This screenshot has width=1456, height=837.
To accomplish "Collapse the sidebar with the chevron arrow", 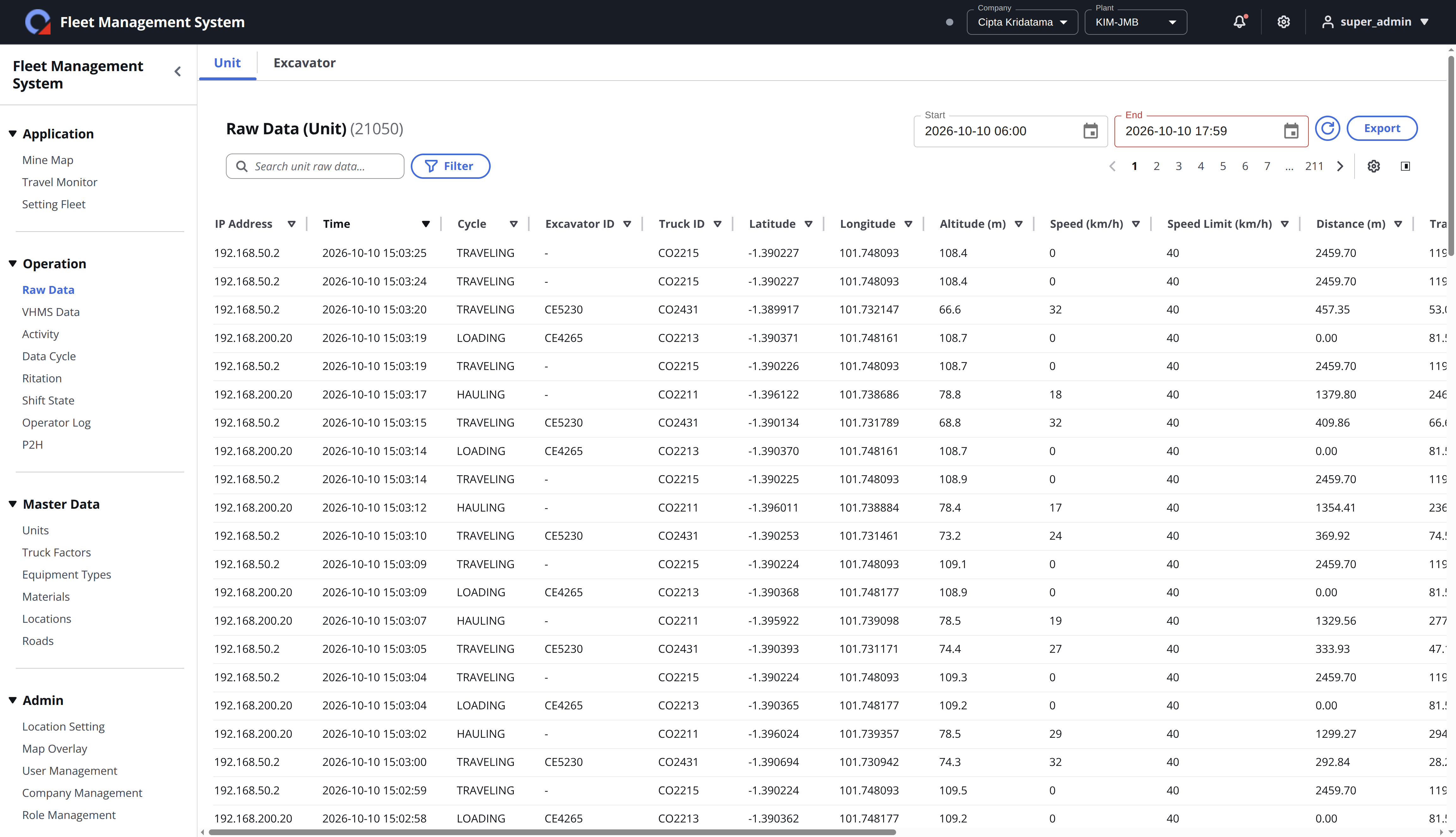I will click(178, 71).
